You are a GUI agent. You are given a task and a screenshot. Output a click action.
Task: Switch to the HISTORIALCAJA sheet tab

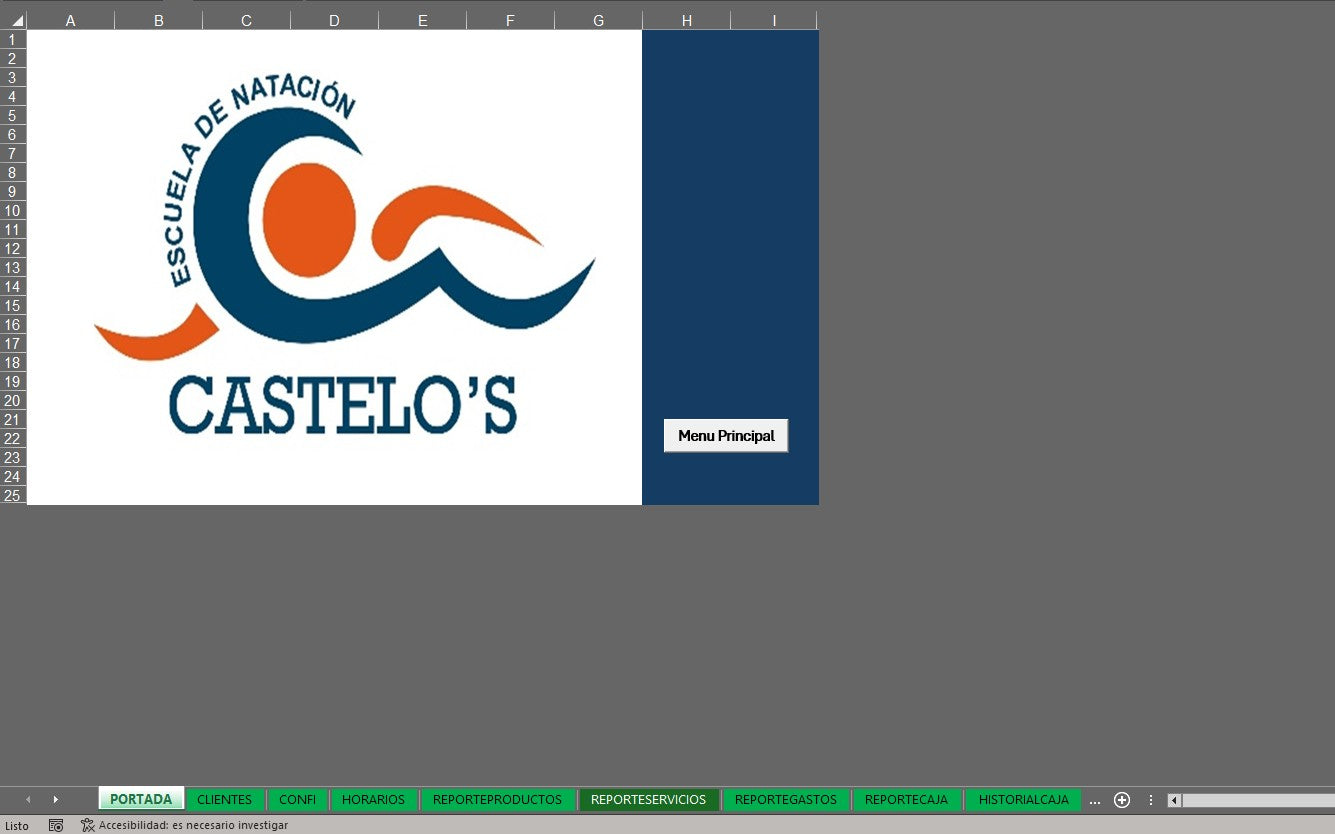(1023, 799)
